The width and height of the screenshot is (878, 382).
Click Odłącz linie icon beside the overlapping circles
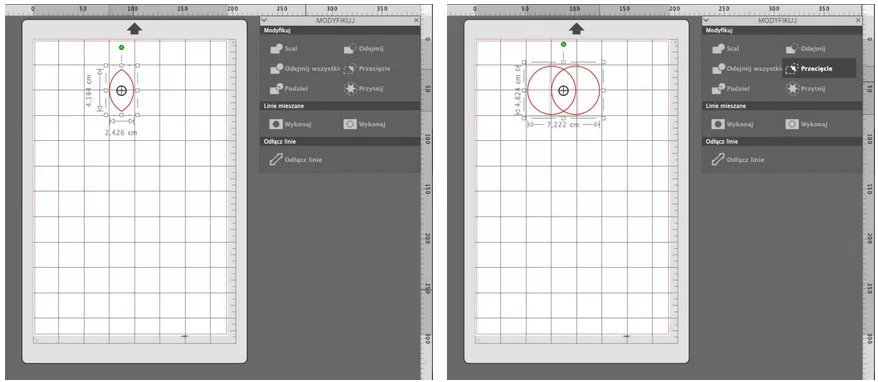(x=718, y=160)
